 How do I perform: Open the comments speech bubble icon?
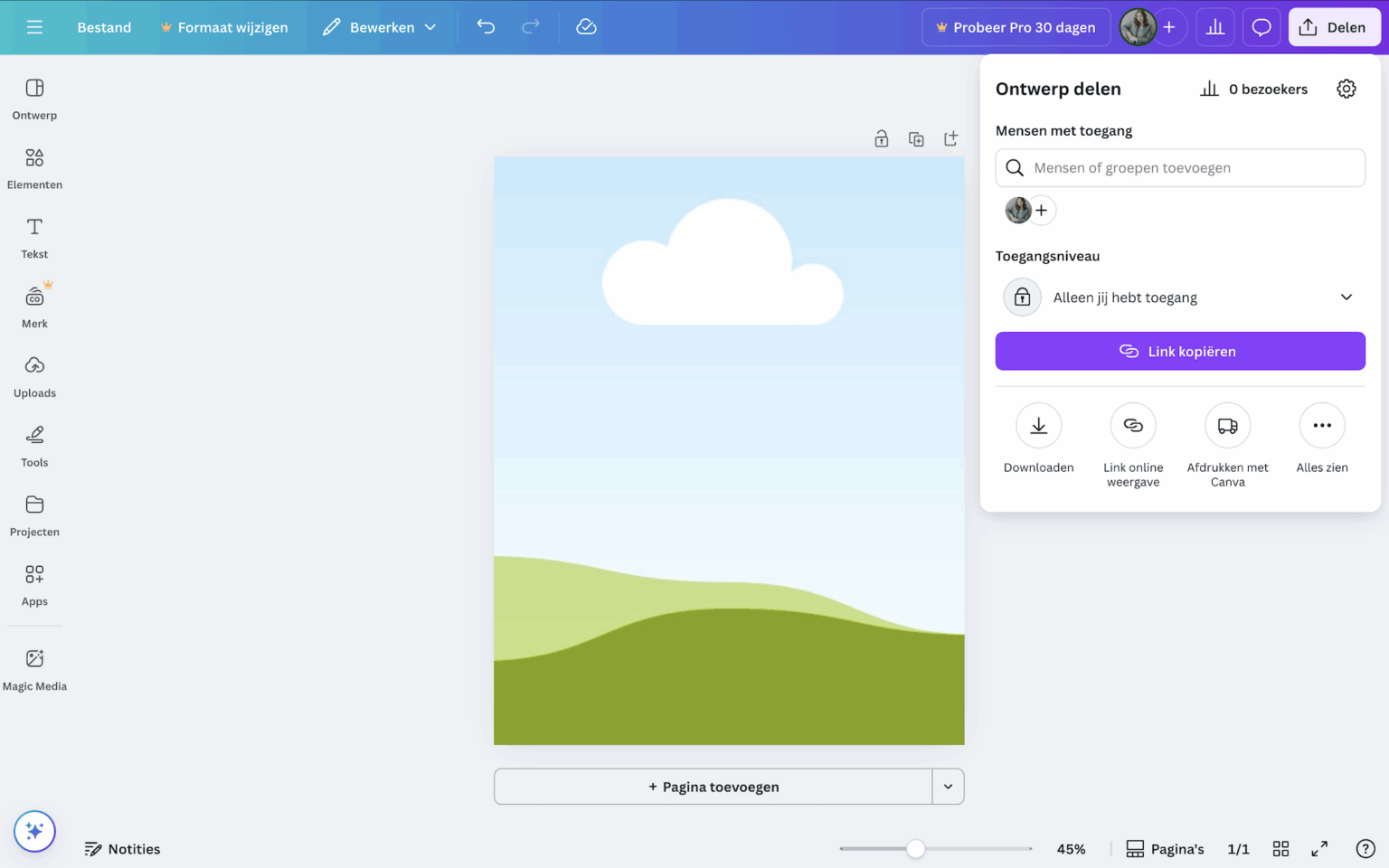click(x=1261, y=27)
